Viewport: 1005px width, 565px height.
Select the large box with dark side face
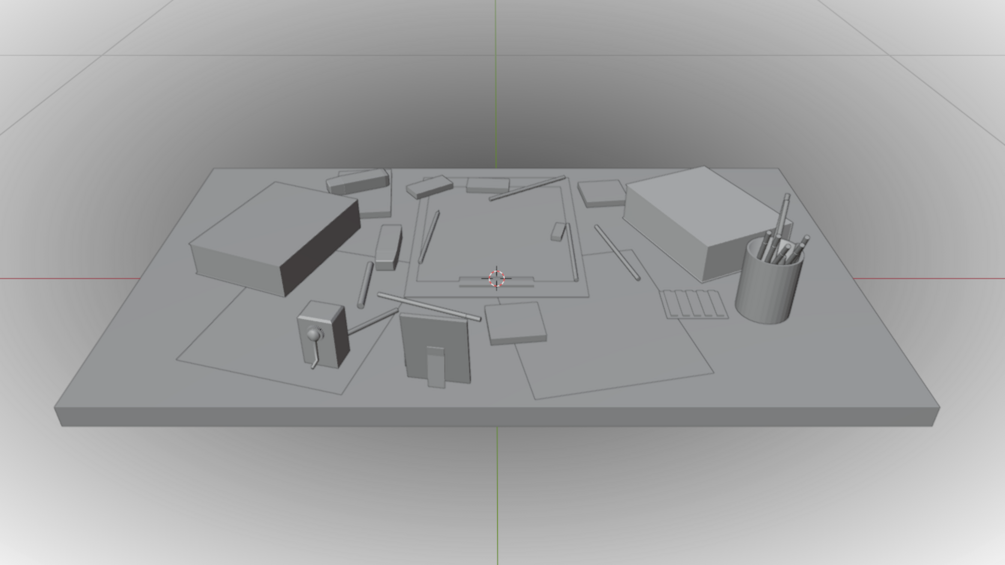click(x=275, y=238)
